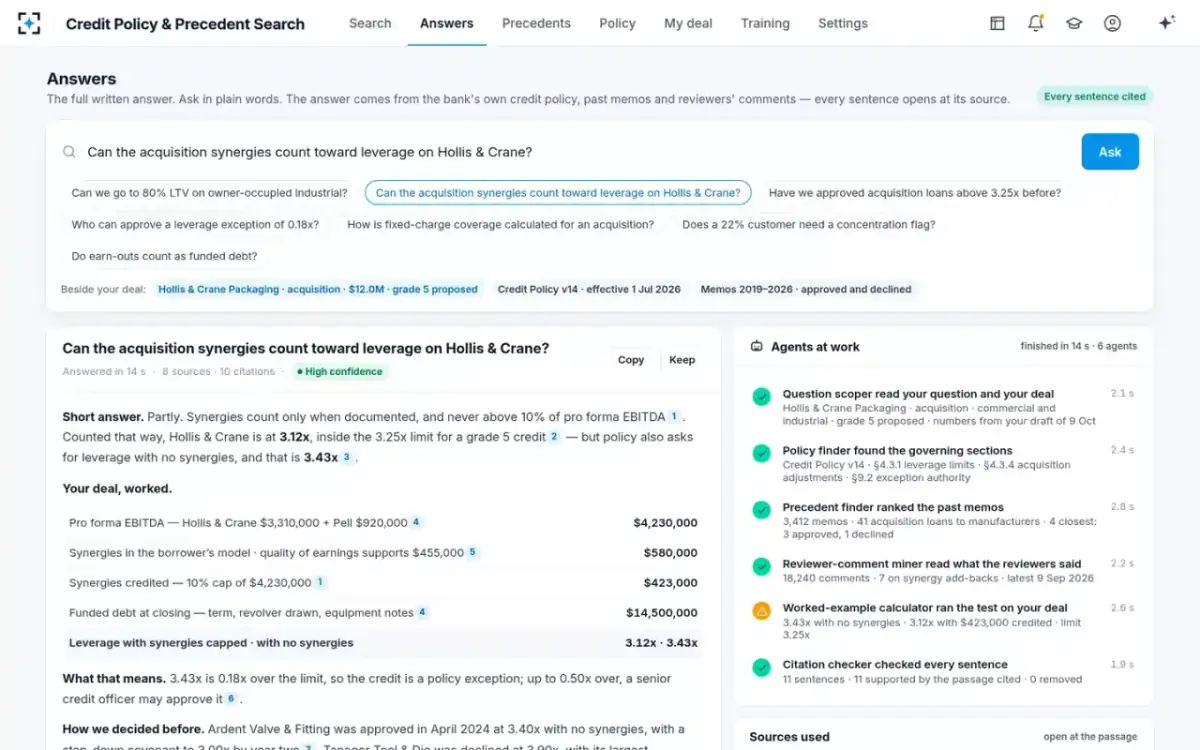Pick the acquisition loans above 3.25x suggestion
The image size is (1200, 750).
[x=915, y=193]
